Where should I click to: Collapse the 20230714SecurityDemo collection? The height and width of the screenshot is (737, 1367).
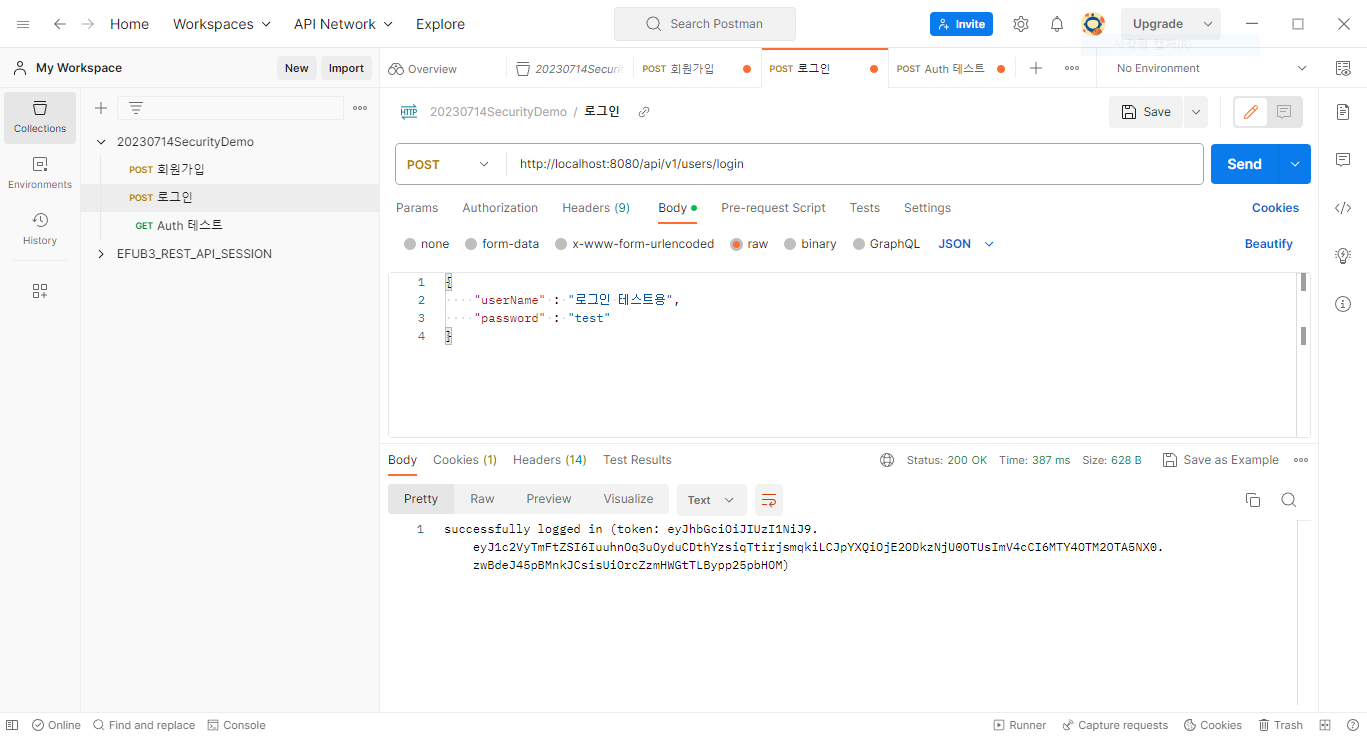point(101,142)
